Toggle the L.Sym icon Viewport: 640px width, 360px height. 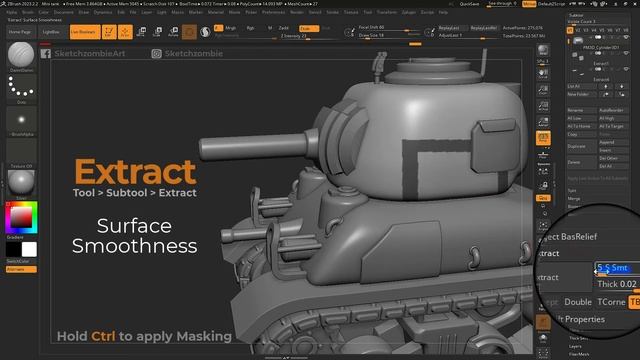[x=543, y=171]
